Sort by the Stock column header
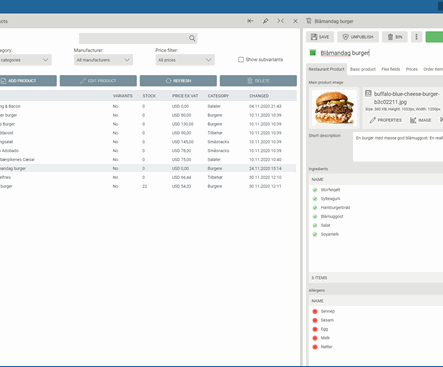This screenshot has height=367, width=443. (149, 96)
